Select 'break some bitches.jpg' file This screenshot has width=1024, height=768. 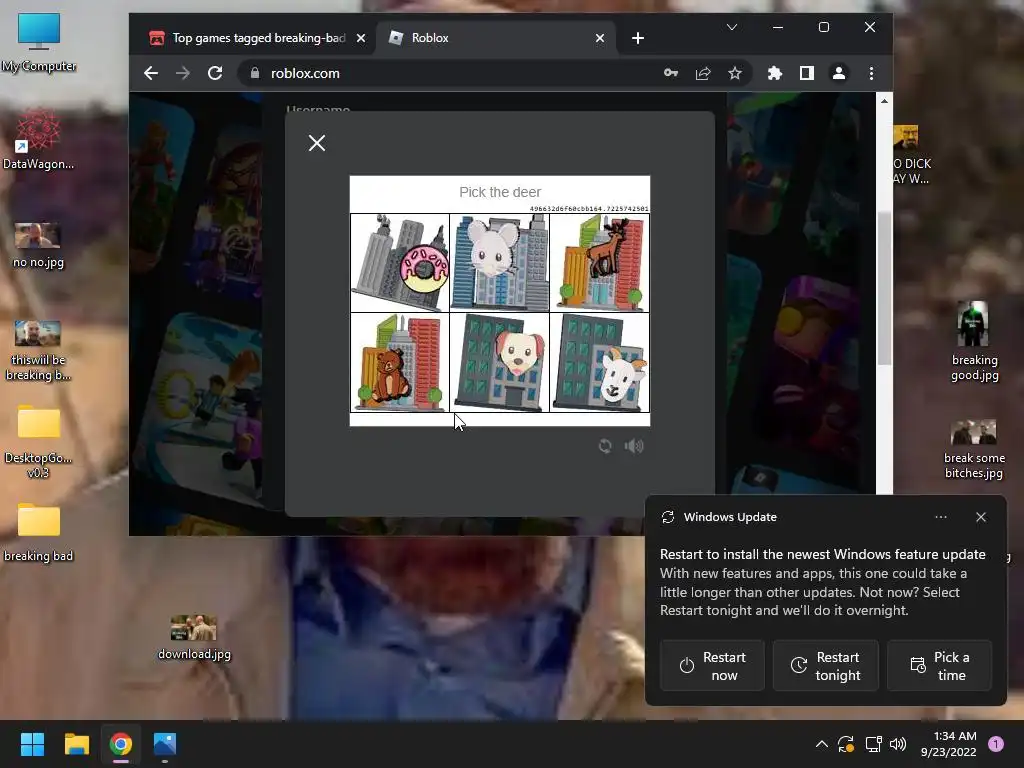coord(974,449)
